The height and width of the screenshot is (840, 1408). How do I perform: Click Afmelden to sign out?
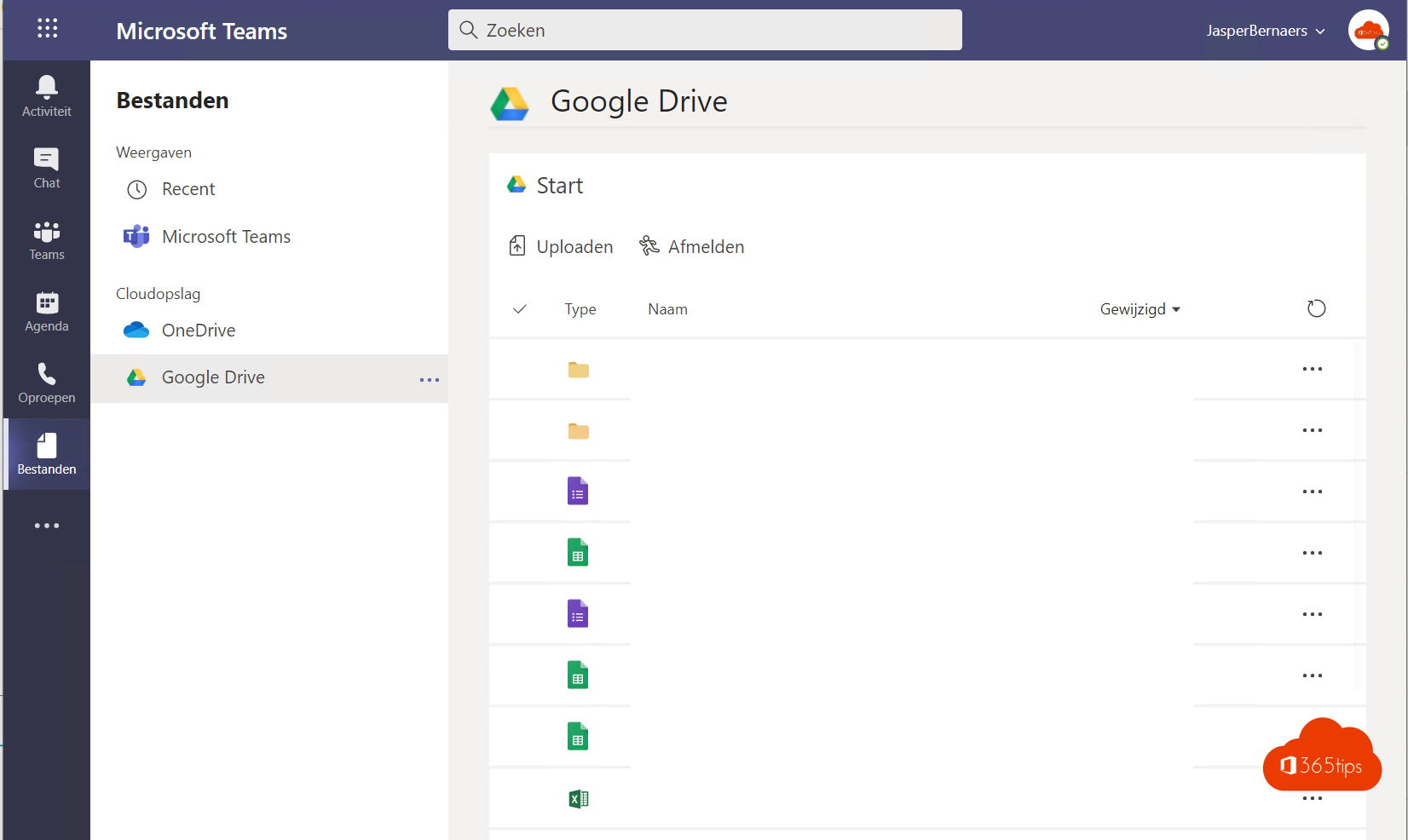pyautogui.click(x=692, y=247)
